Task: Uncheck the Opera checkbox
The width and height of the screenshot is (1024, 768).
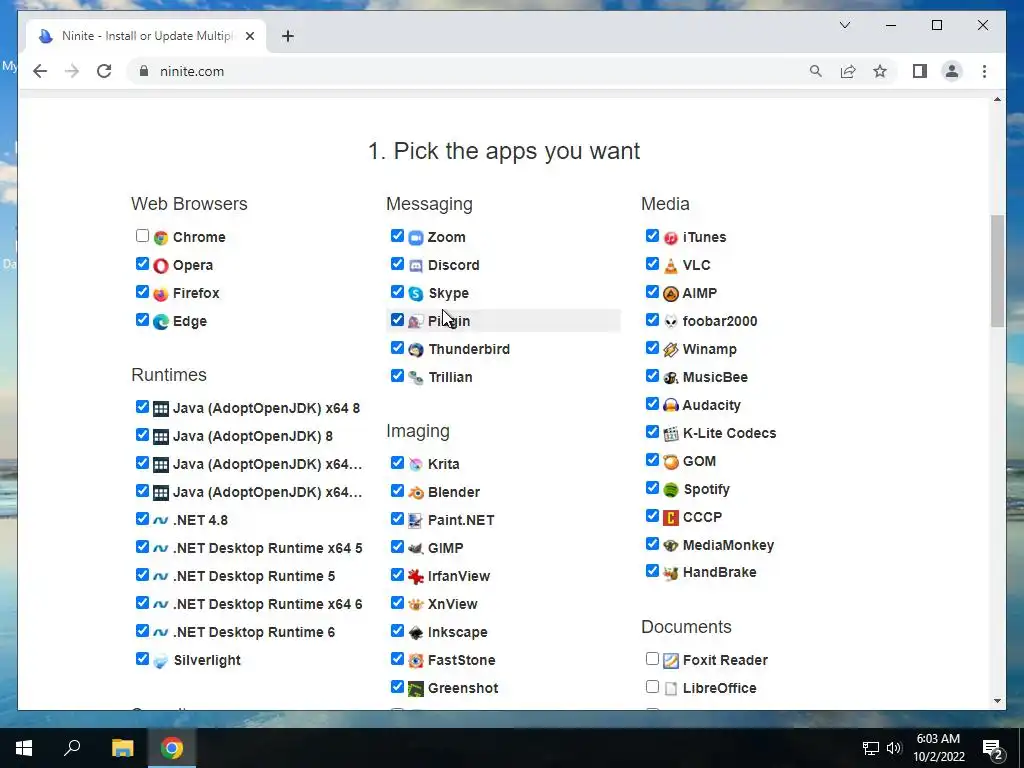Action: pos(142,264)
